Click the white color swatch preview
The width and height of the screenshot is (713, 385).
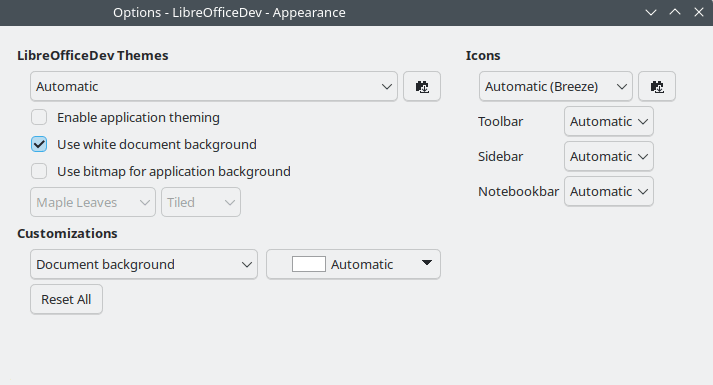coord(309,264)
